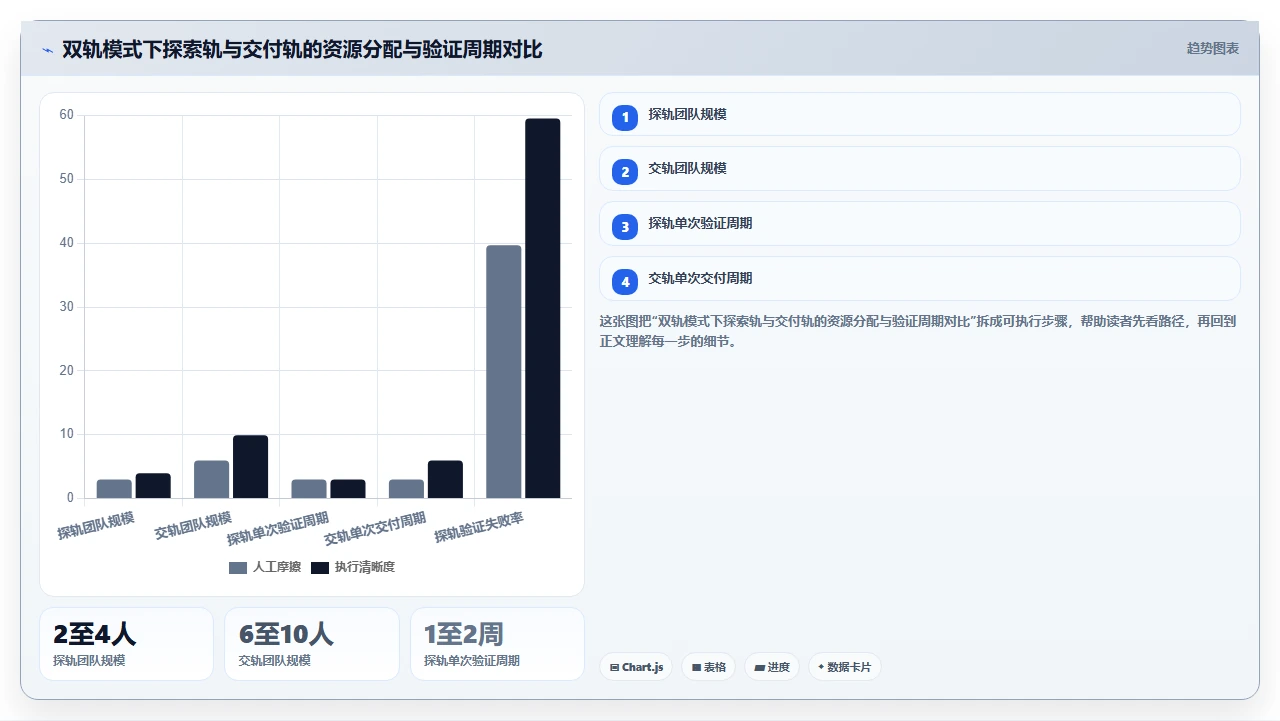
Task: Select the 表格 tag
Action: click(709, 667)
